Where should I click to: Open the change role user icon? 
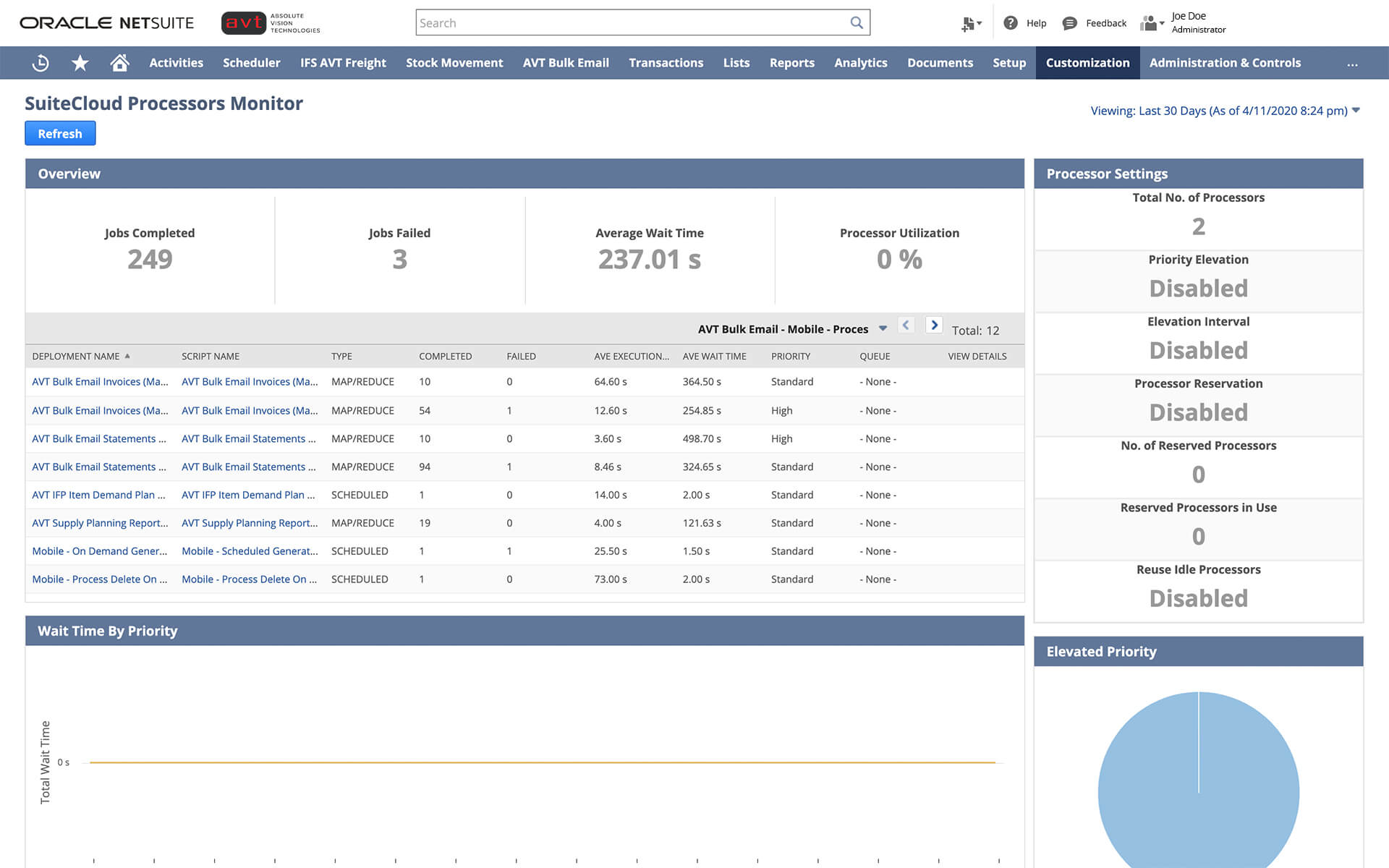tap(1150, 23)
